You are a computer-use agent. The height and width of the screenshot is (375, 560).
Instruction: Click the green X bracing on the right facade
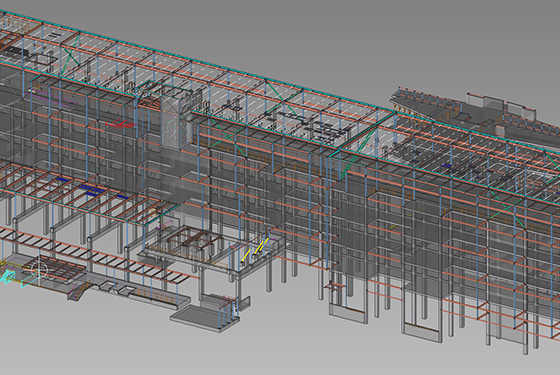(x=505, y=206)
